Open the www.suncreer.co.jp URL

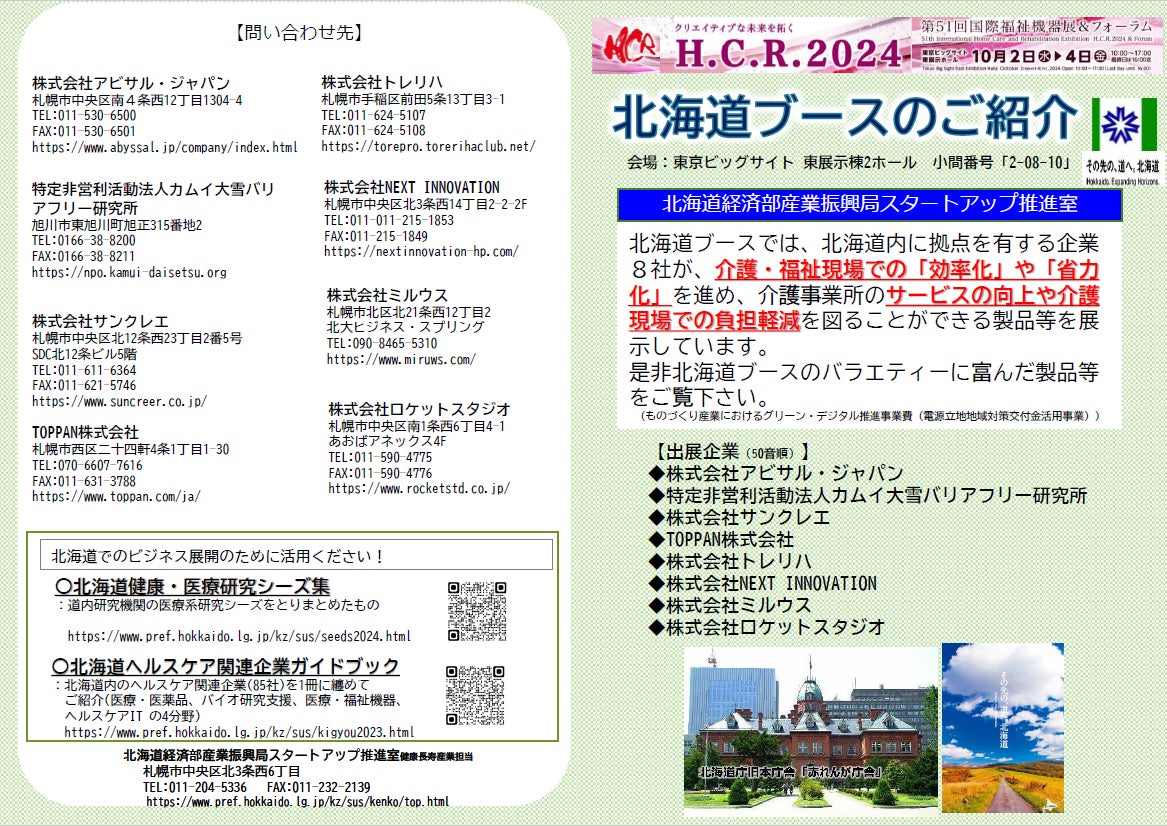coord(119,401)
